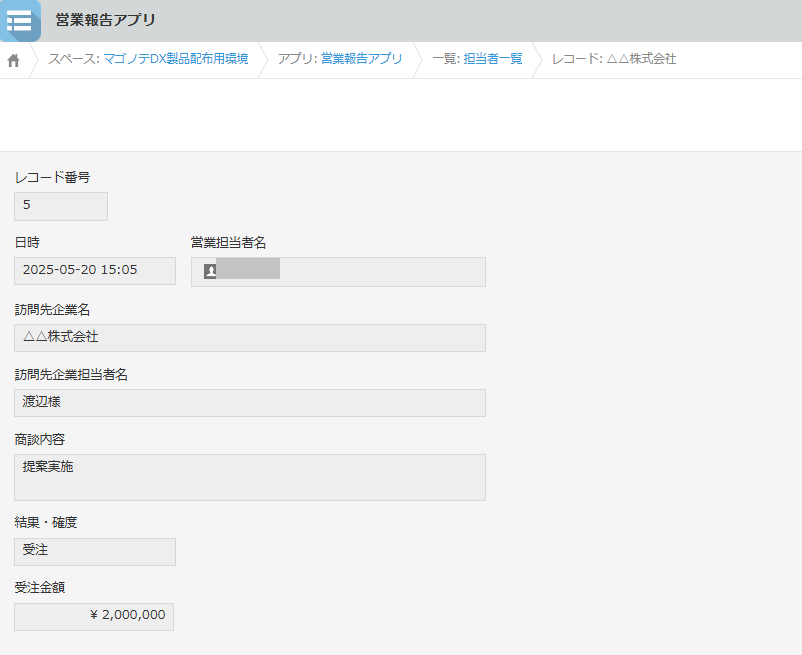
Task: Click the レコード: △△株式会社 breadcrumb text
Action: pyautogui.click(x=614, y=59)
